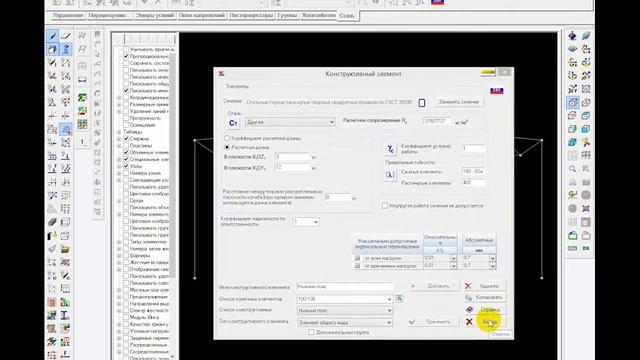The height and width of the screenshot is (360, 640).
Task: Click the grid icon in the 'от всех нагрузок' row
Action: click(x=357, y=258)
